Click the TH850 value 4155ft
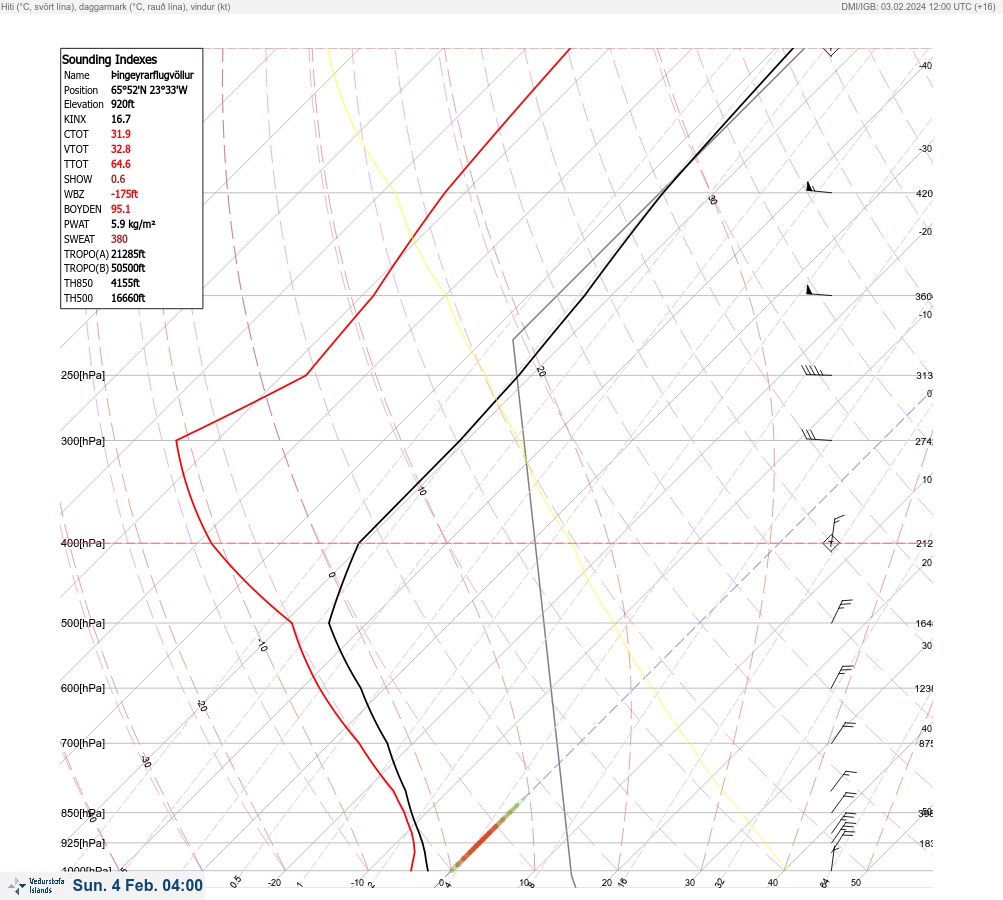The height and width of the screenshot is (900, 1003). [125, 283]
